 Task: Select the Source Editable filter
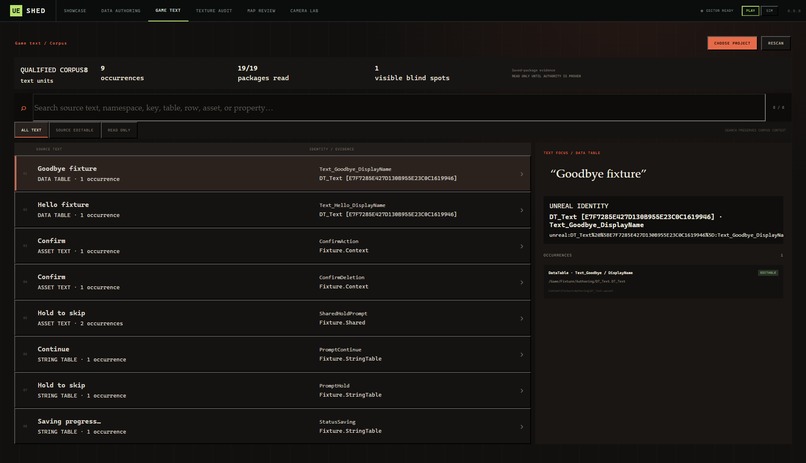pos(75,130)
